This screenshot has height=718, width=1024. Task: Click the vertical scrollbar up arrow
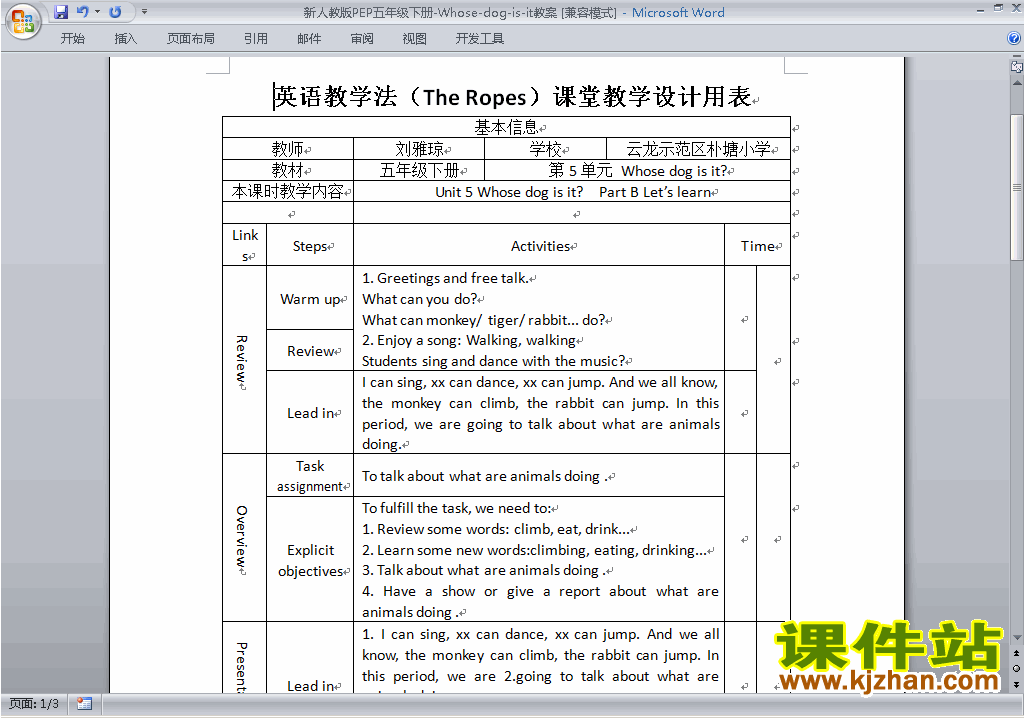point(1017,83)
